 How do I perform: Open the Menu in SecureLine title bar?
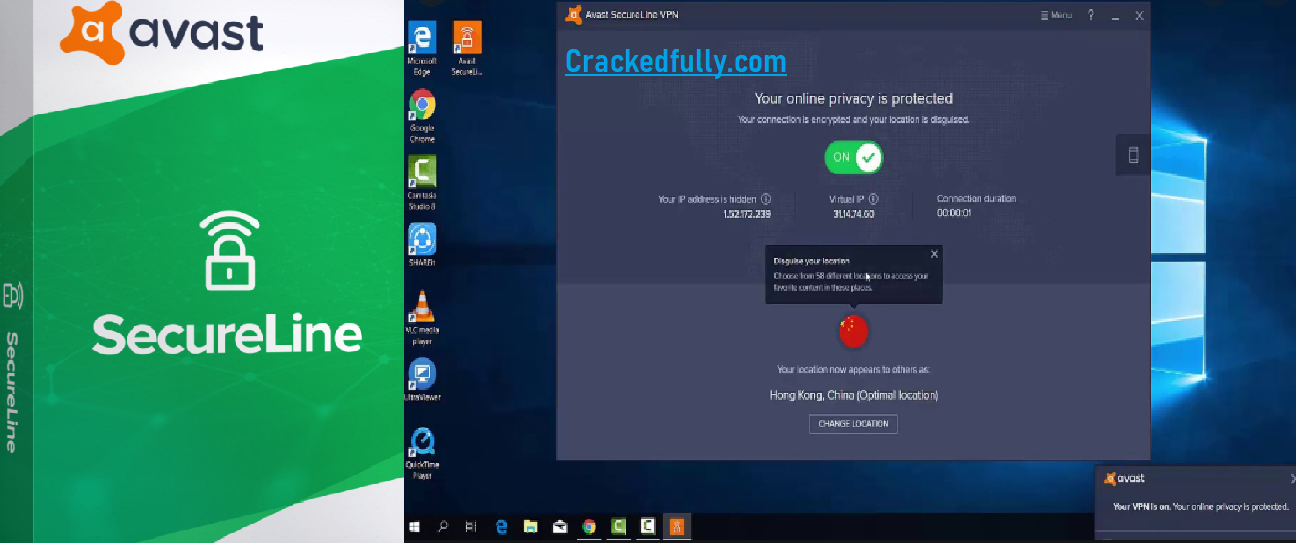[x=1056, y=15]
